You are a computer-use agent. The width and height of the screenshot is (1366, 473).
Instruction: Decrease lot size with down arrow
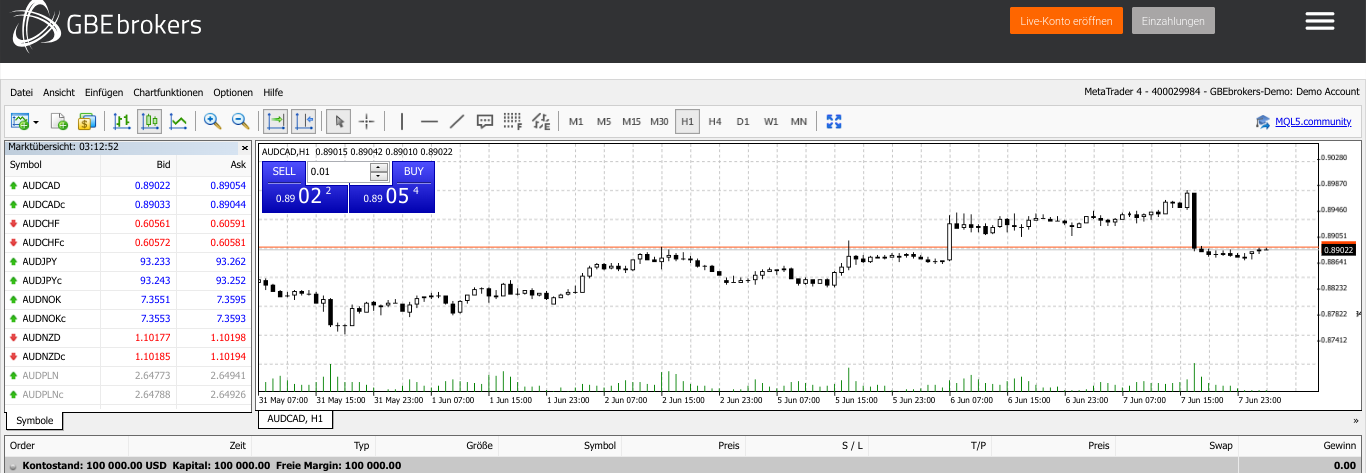pyautogui.click(x=379, y=176)
